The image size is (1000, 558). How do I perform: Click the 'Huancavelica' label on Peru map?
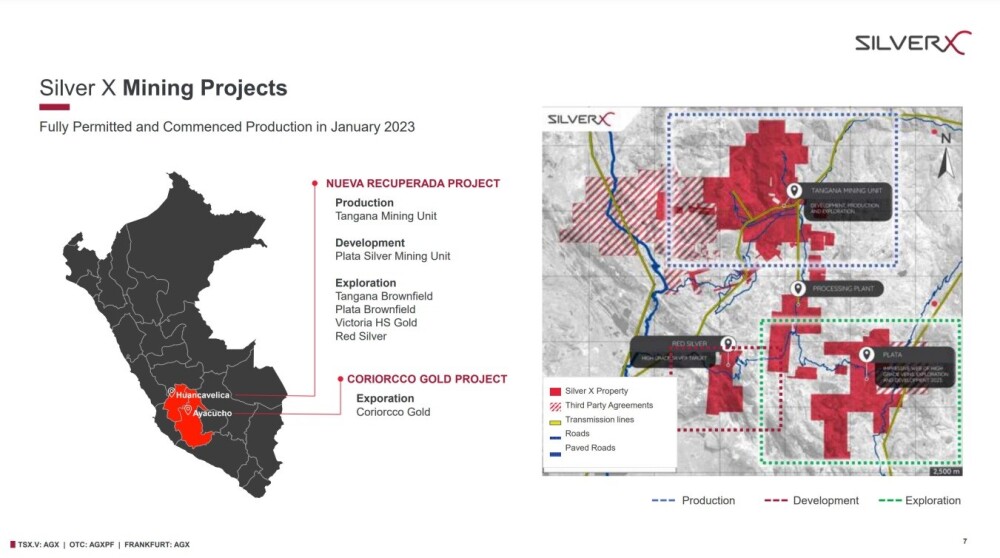point(203,395)
